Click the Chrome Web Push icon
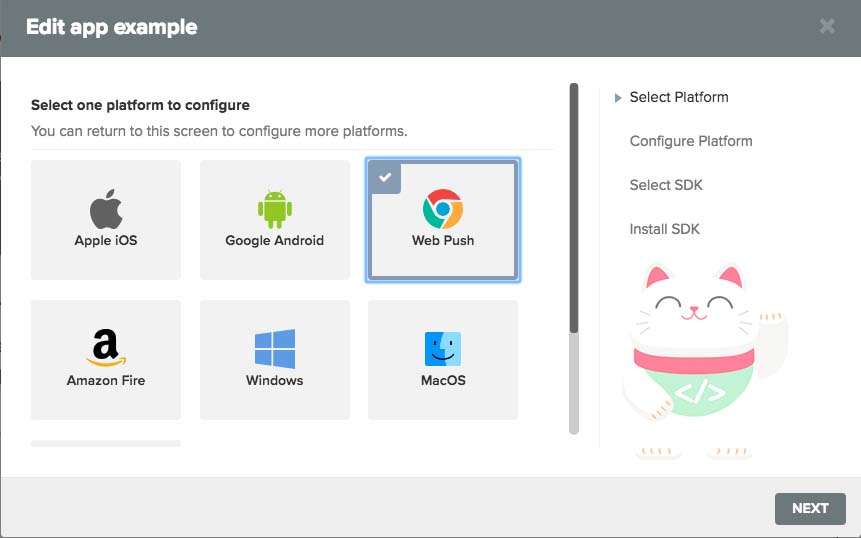This screenshot has height=538, width=861. (x=443, y=209)
